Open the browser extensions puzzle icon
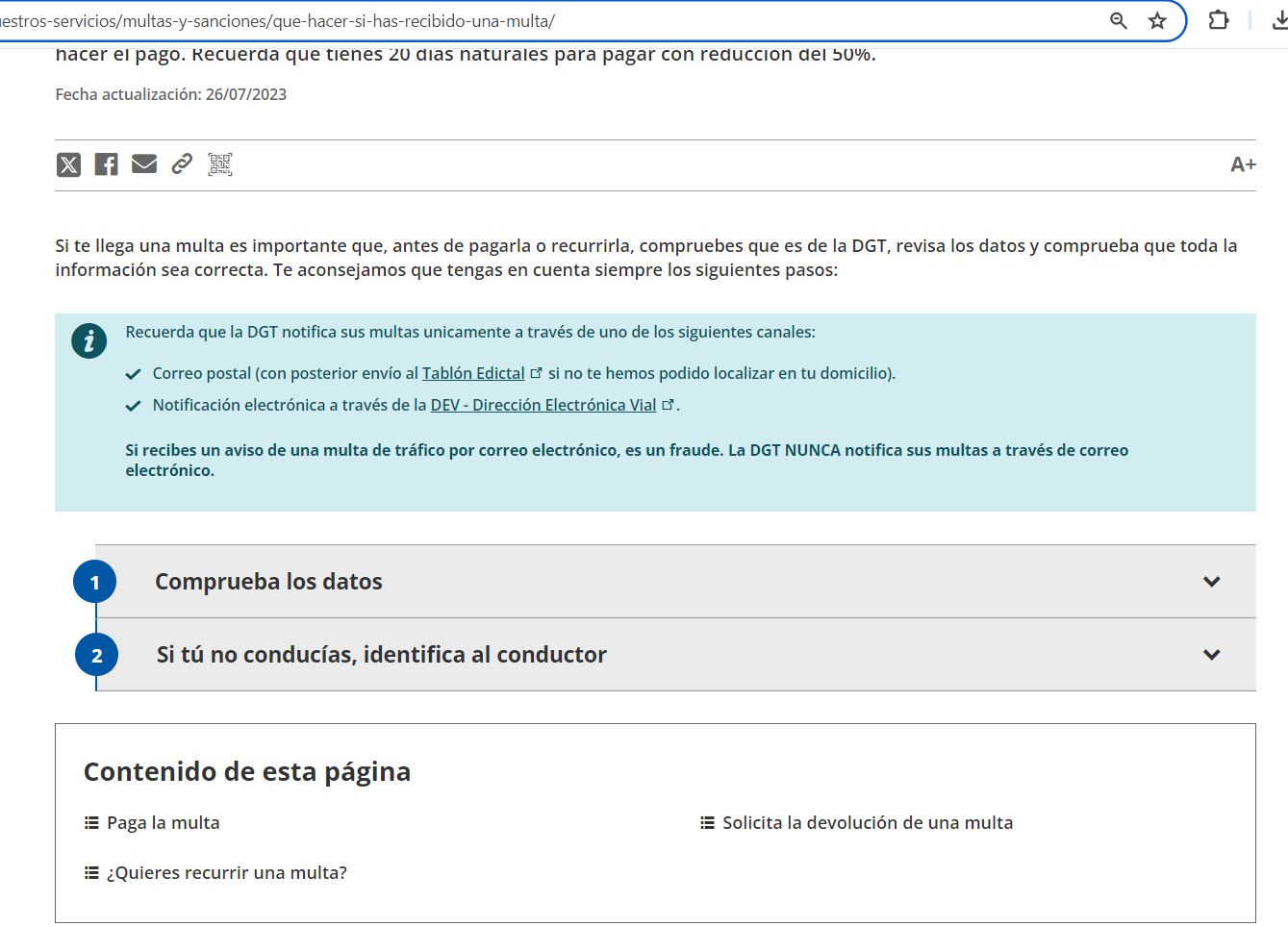Image resolution: width=1288 pixels, height=927 pixels. pos(1218,20)
